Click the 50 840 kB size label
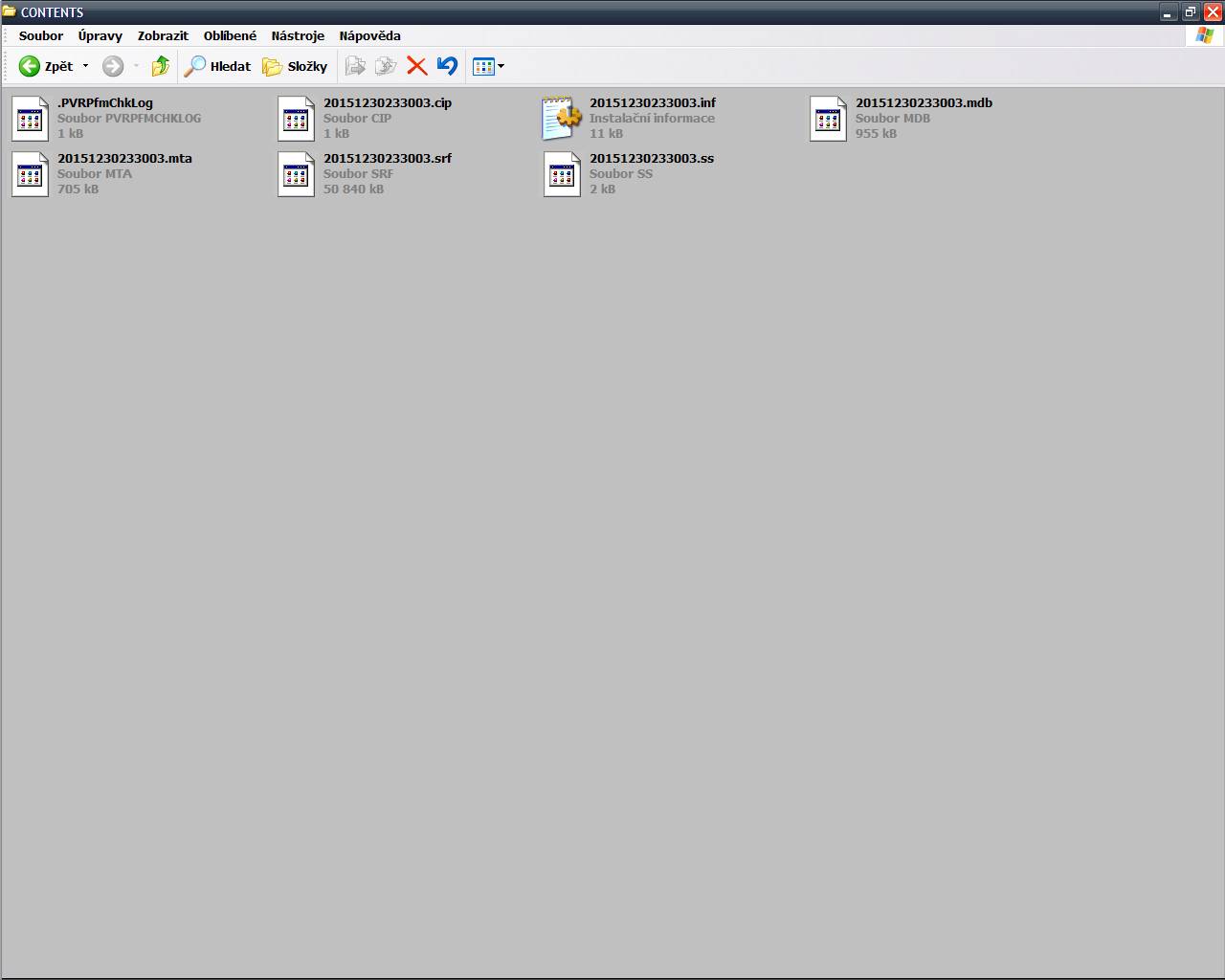Viewport: 1225px width, 980px height. [353, 189]
